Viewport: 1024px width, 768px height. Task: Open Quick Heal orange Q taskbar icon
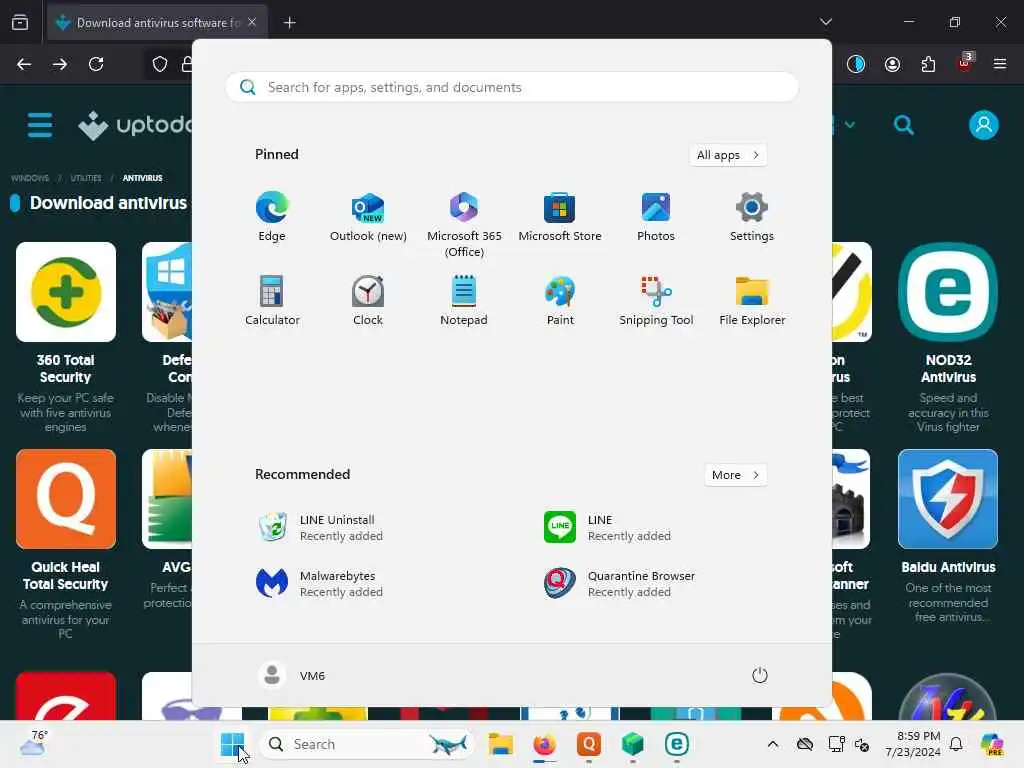tap(588, 744)
